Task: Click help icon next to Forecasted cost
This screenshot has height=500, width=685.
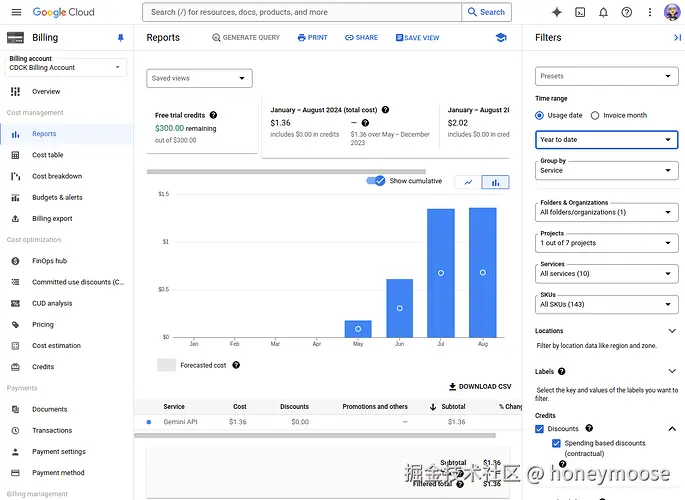Action: tap(236, 365)
